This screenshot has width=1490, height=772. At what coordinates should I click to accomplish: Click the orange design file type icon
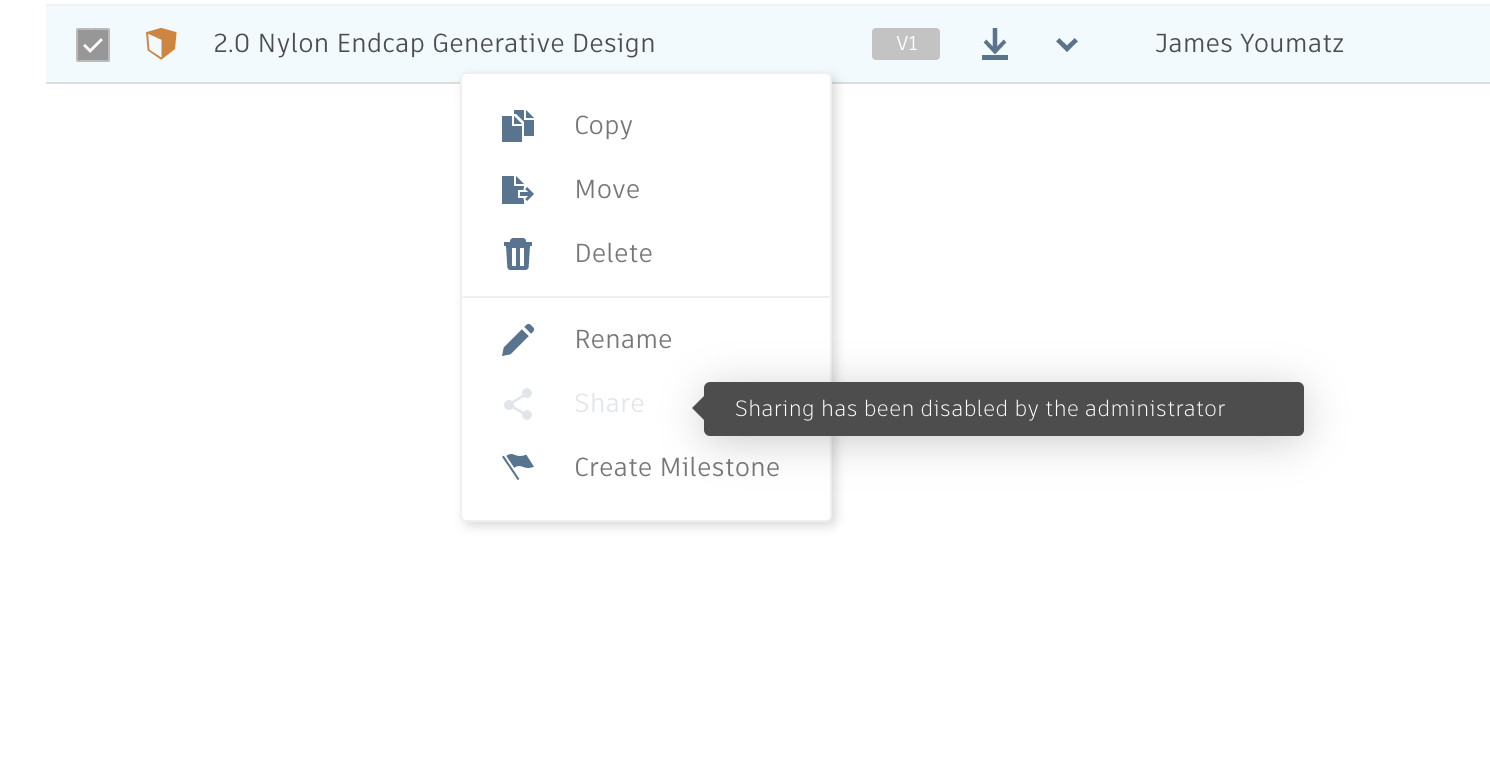161,44
